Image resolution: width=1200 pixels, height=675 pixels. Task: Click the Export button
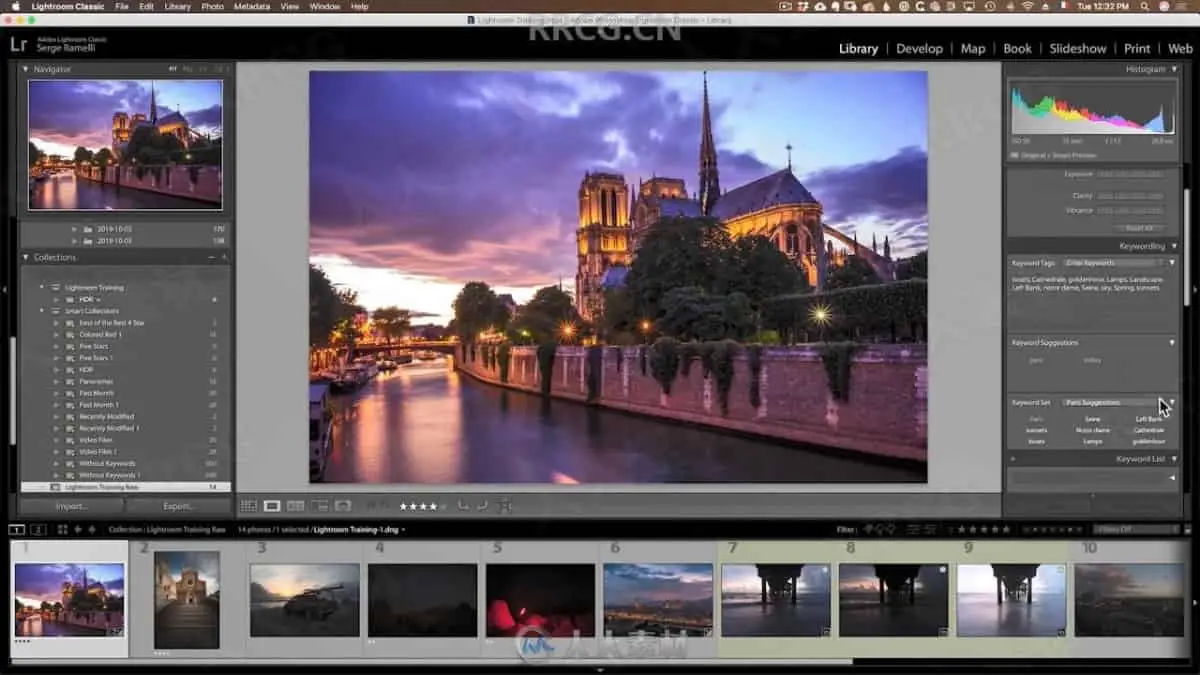(x=178, y=506)
